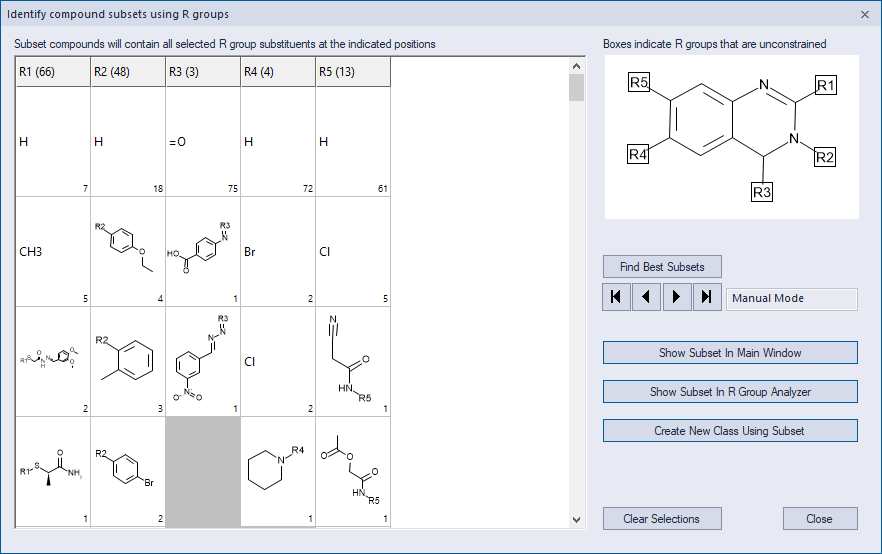The height and width of the screenshot is (554, 882).
Task: Select the R5 (13) column header
Action: [x=353, y=72]
